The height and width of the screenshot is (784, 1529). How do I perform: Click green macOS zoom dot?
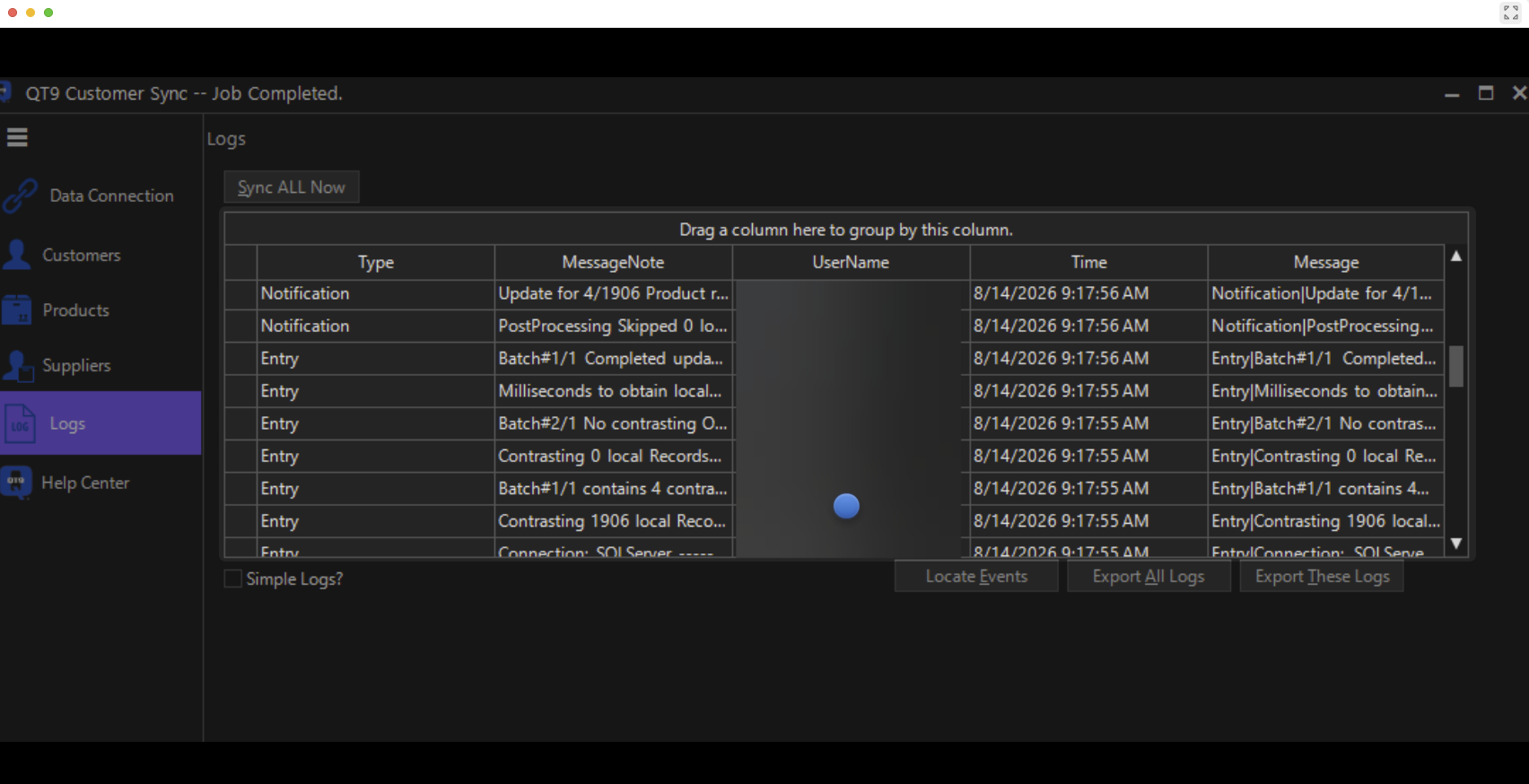coord(48,13)
